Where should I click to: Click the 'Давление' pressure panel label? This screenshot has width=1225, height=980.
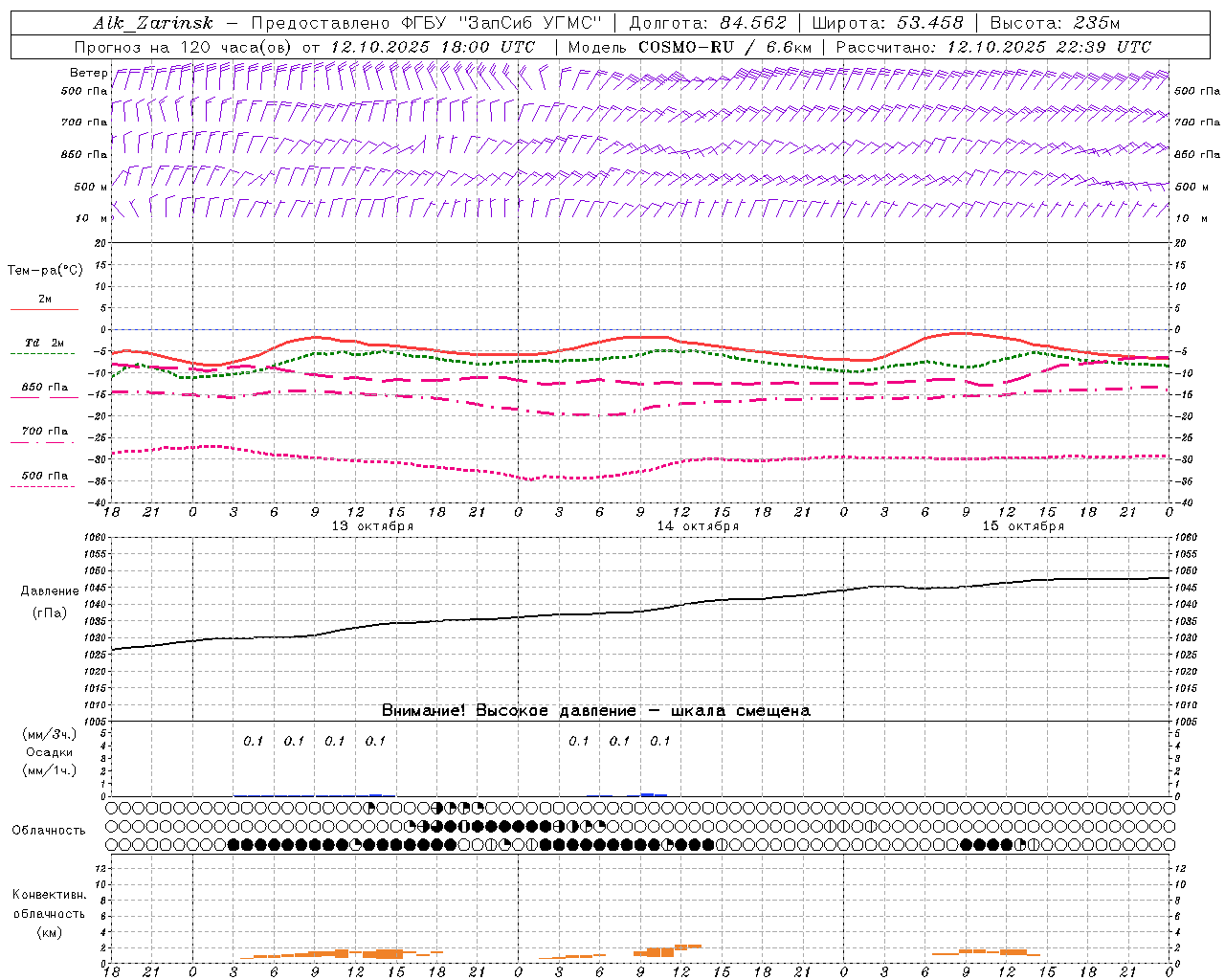click(x=50, y=591)
